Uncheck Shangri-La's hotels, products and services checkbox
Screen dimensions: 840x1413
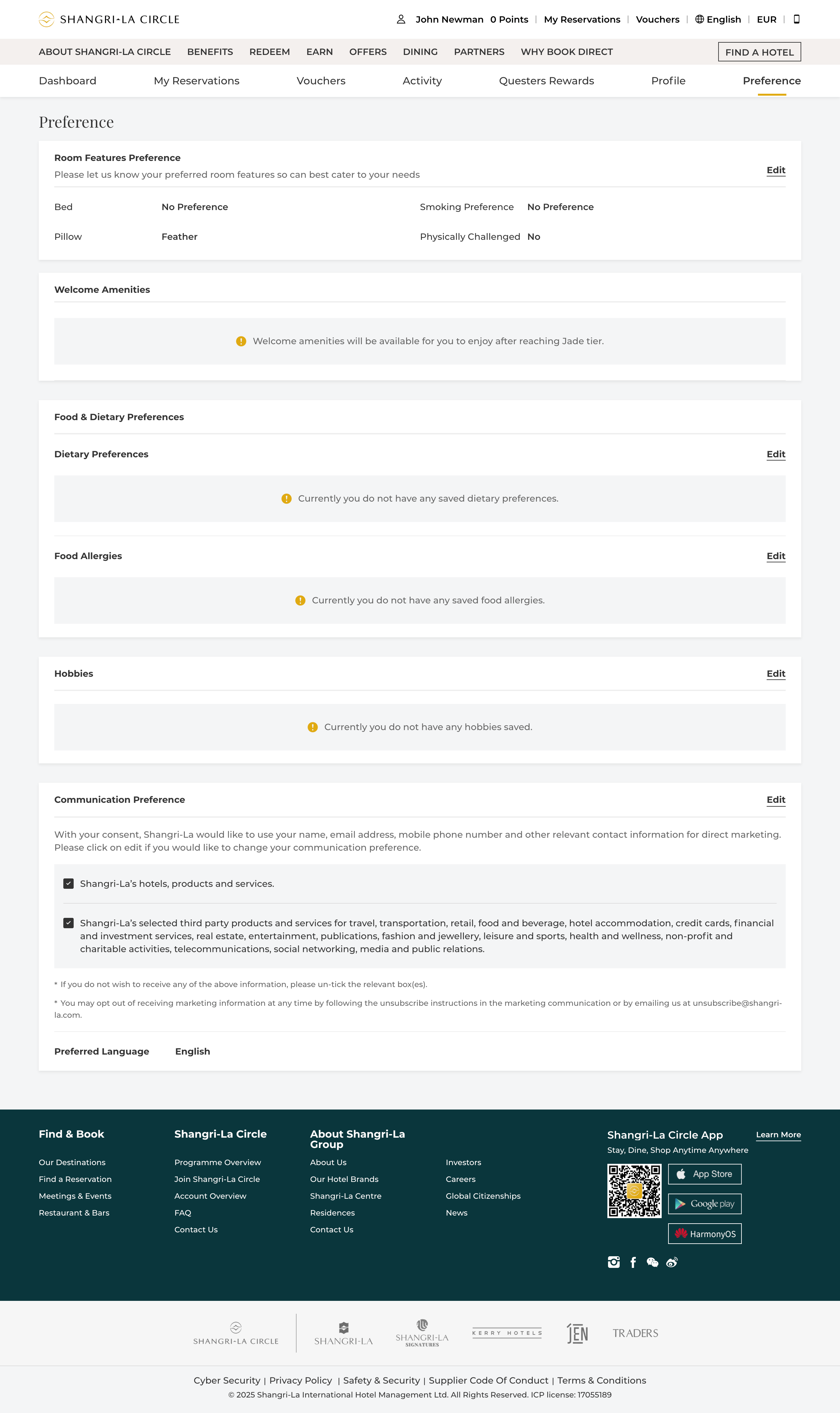68,883
